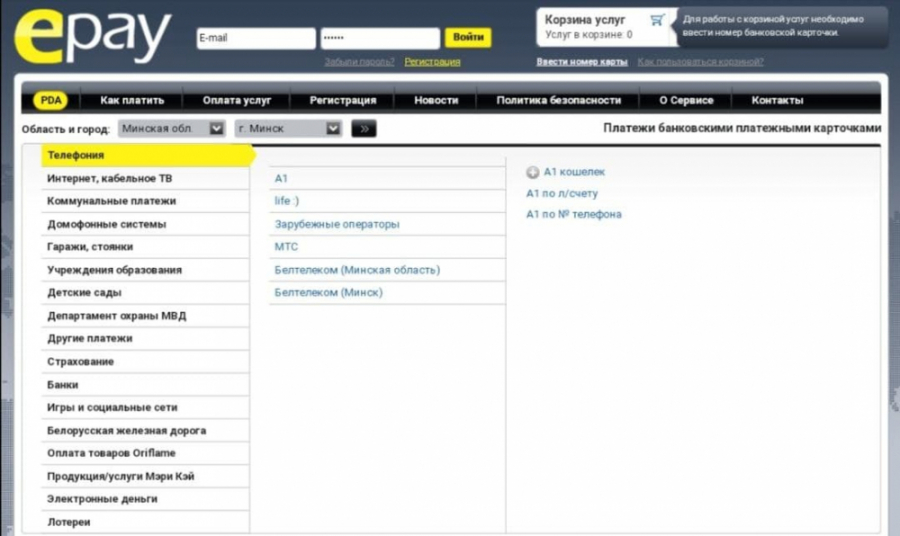Viewport: 900px width, 536px height.
Task: Select Оплата товаров Oriflame category
Action: (x=145, y=453)
